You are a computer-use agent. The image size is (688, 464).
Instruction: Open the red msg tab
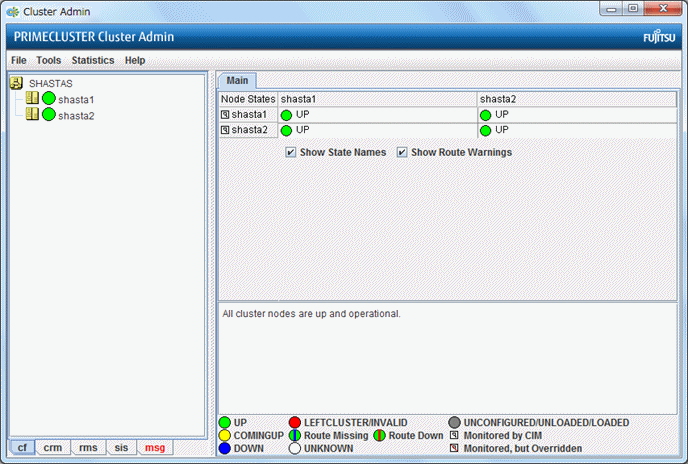155,448
